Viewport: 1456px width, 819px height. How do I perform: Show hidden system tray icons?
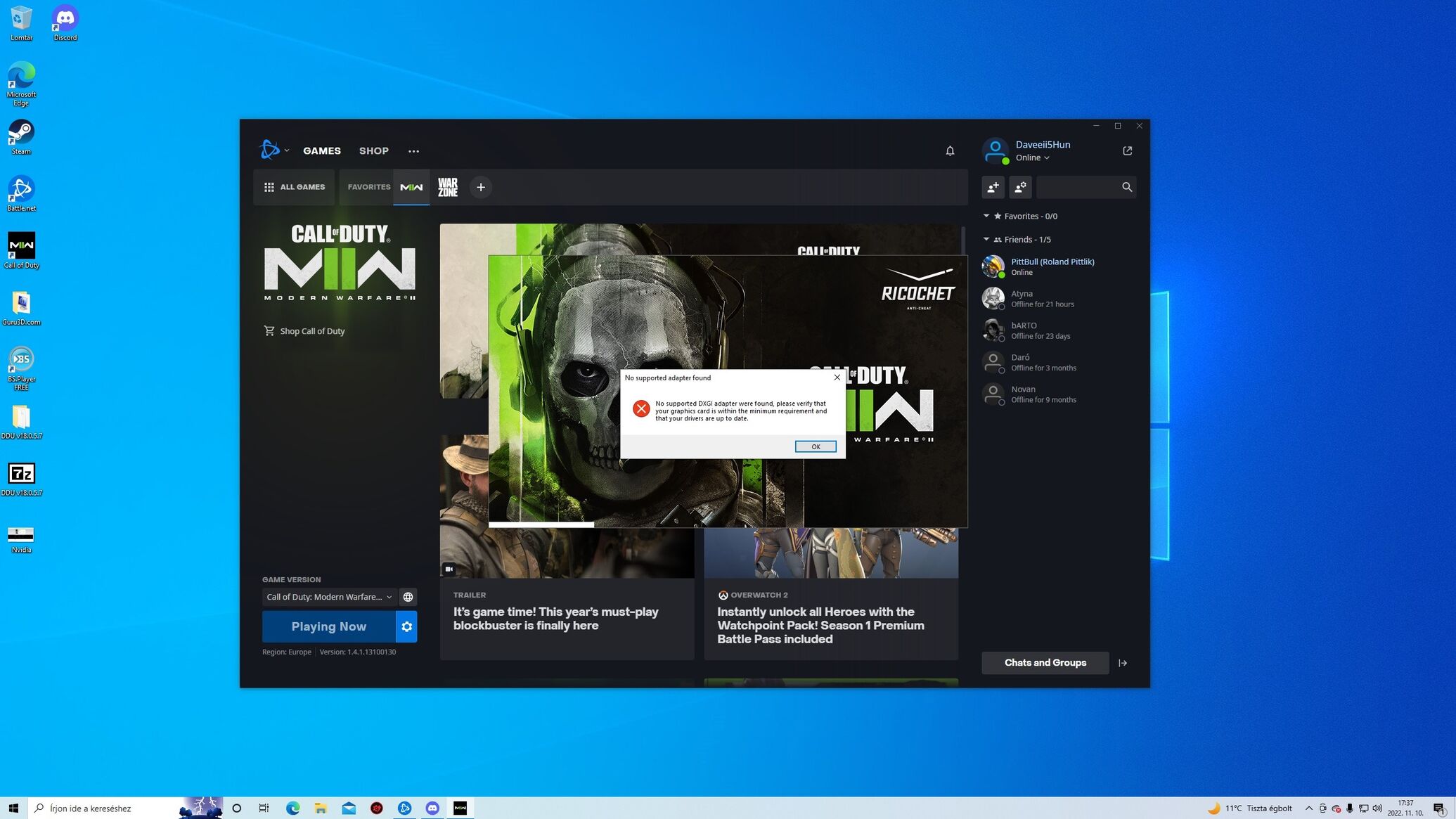1308,808
